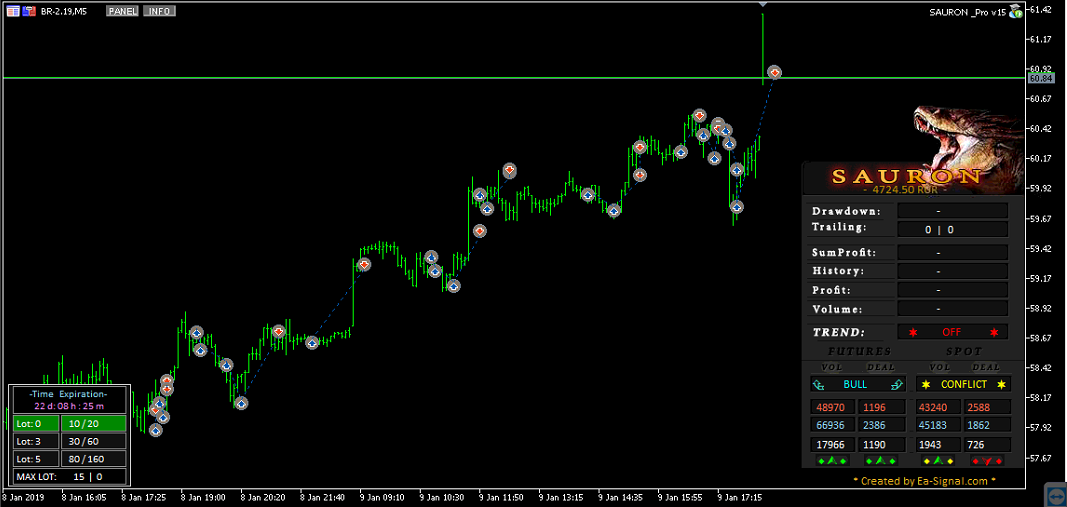
Task: Toggle the TREND OFF switch
Action: click(952, 332)
